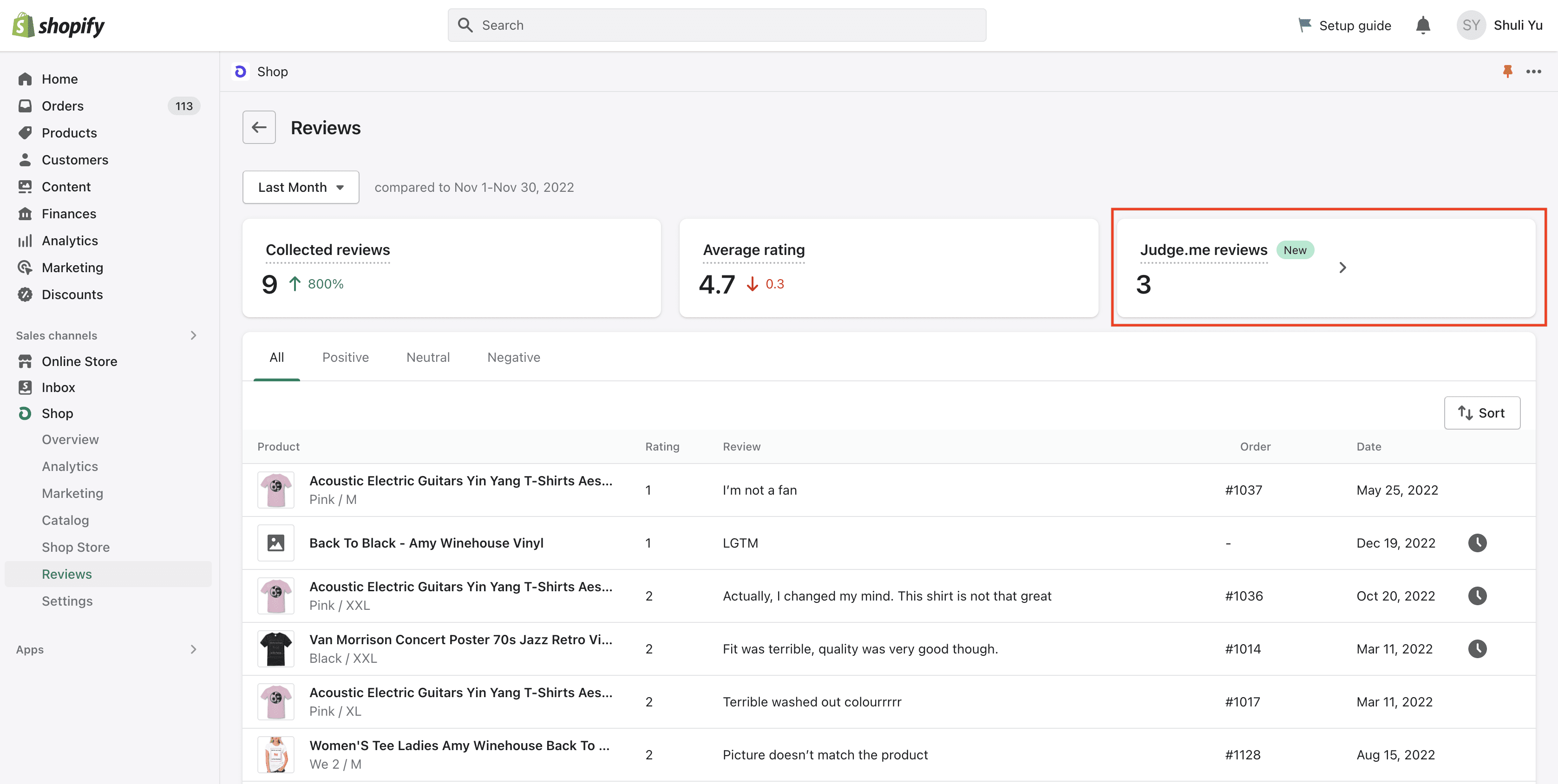Click the notifications bell icon
The image size is (1558, 784).
click(1422, 26)
